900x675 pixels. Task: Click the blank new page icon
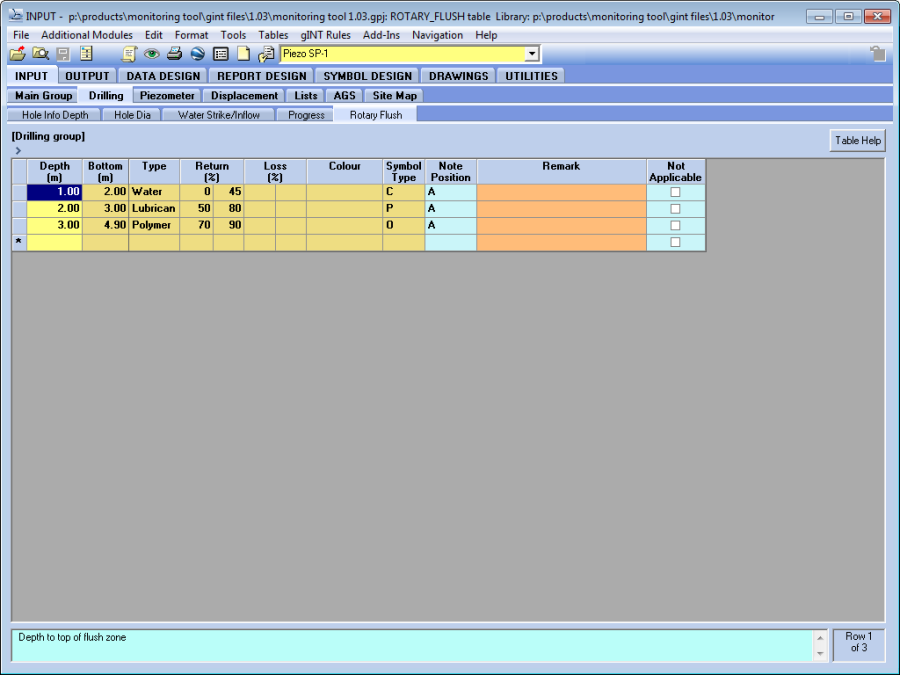243,54
